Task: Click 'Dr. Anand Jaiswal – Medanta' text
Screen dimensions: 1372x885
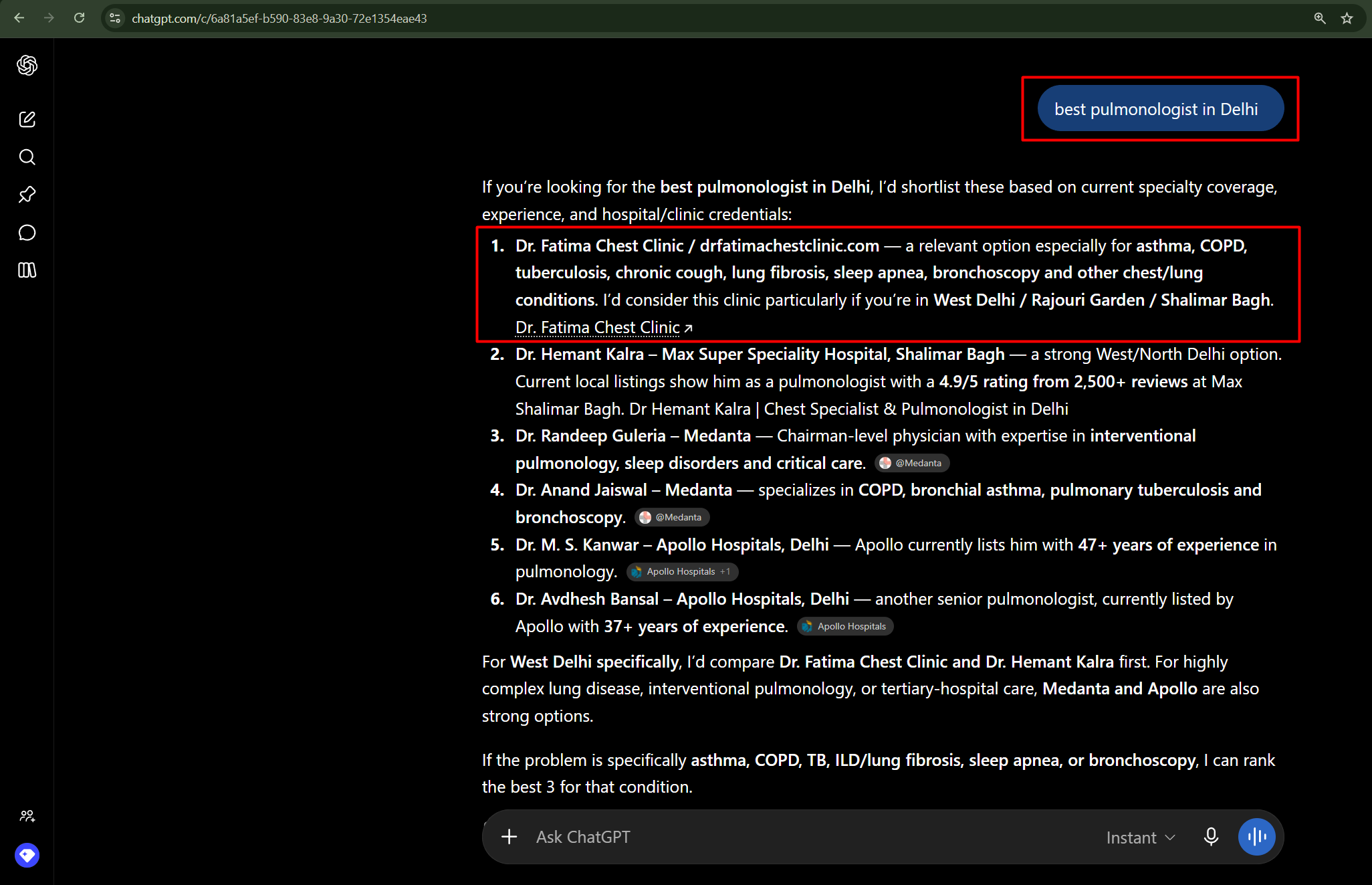Action: click(624, 490)
